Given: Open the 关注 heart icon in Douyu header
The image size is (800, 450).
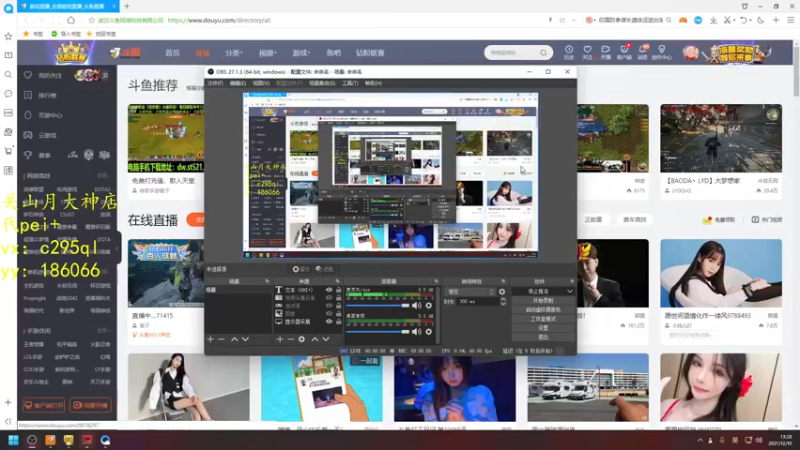Looking at the screenshot, I should (x=587, y=52).
